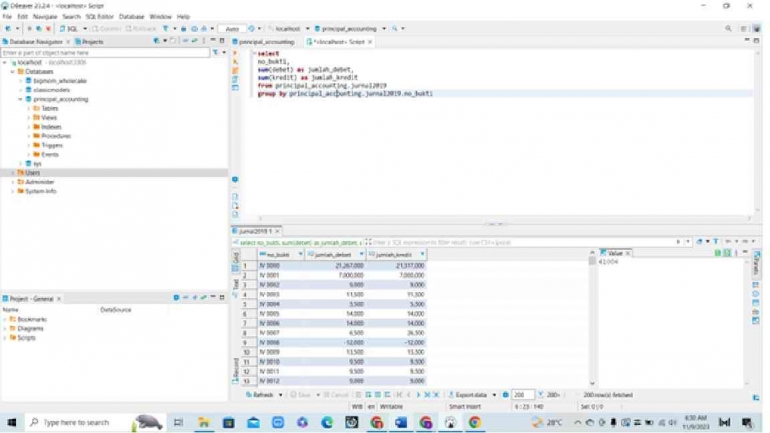Click the search magnifier icon at toolbar right
The width and height of the screenshot is (770, 433).
(728, 28)
